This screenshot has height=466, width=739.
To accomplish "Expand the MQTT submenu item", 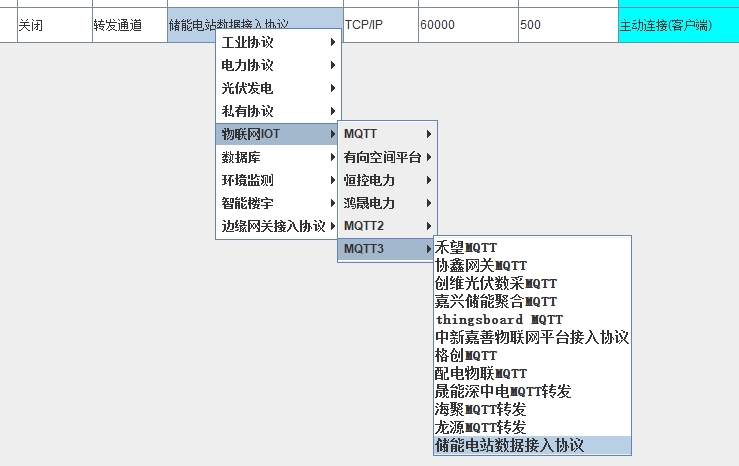I will point(387,134).
